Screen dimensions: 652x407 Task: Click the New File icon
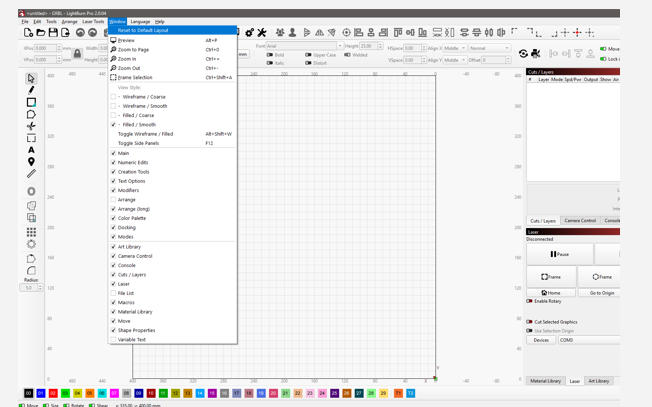28,32
